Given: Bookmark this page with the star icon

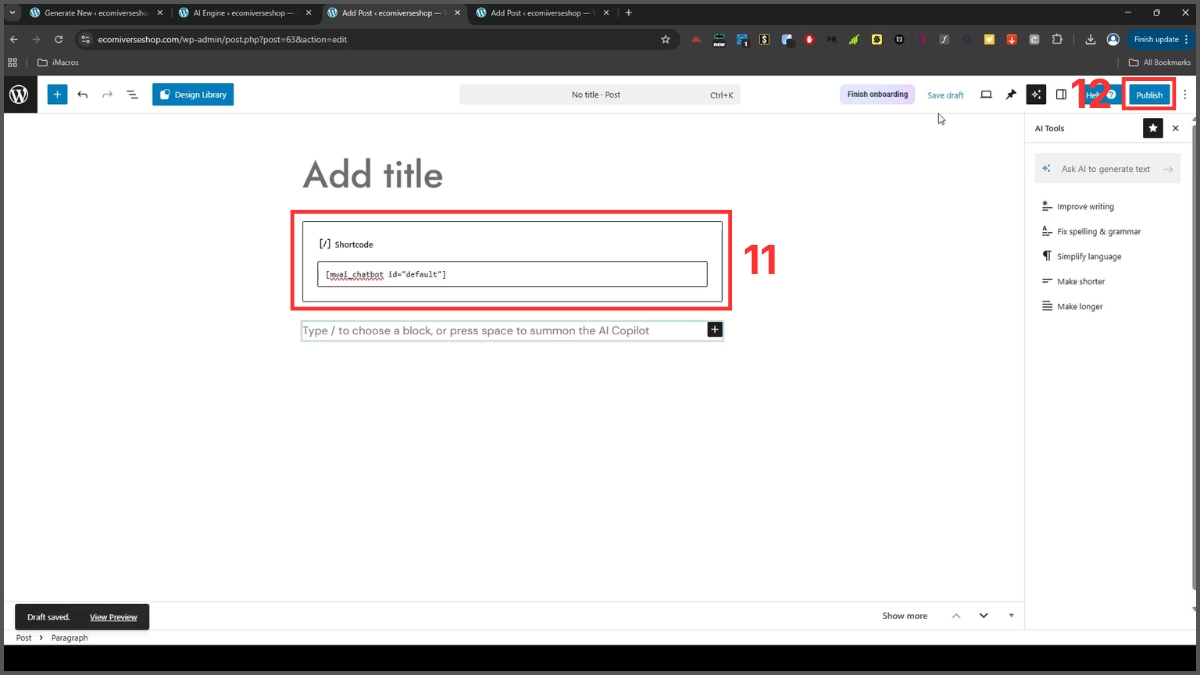Looking at the screenshot, I should [x=665, y=39].
